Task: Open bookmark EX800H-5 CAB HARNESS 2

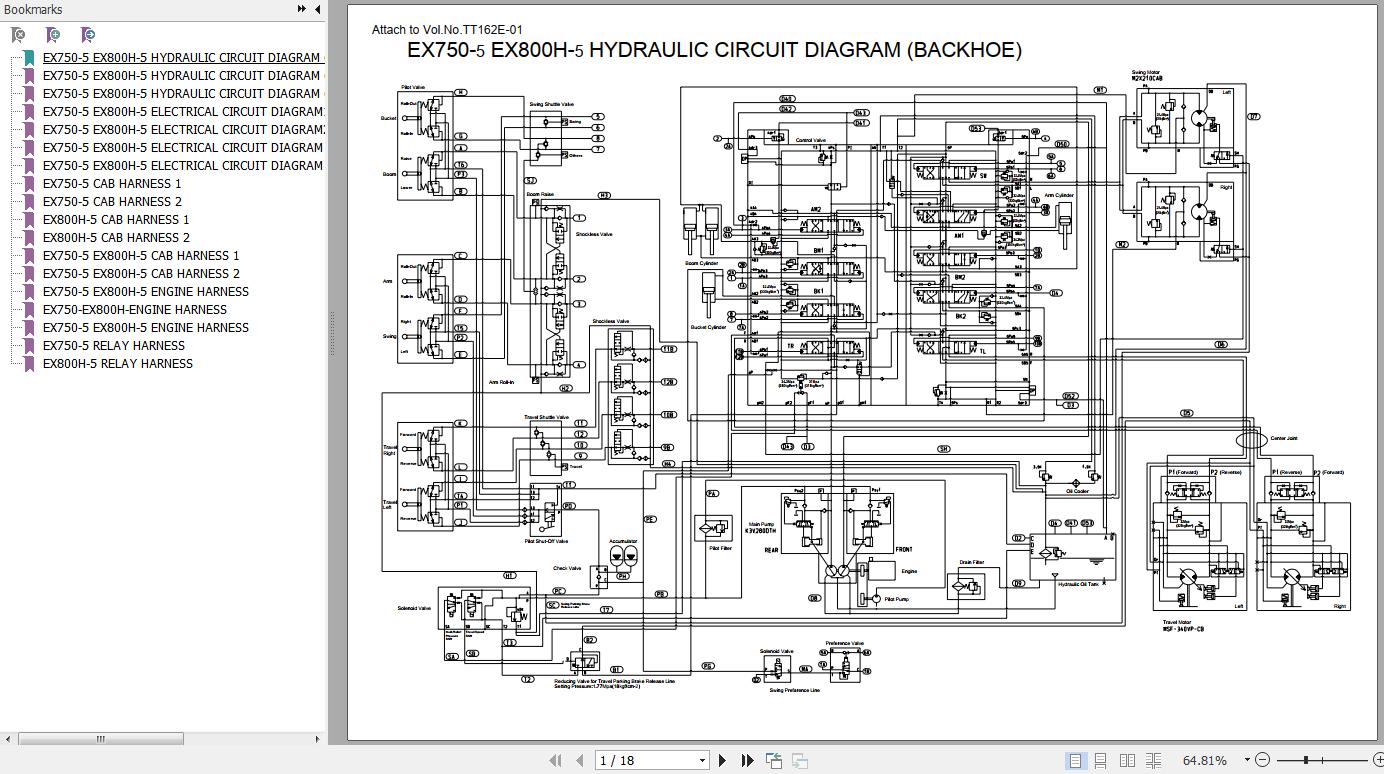Action: [116, 238]
